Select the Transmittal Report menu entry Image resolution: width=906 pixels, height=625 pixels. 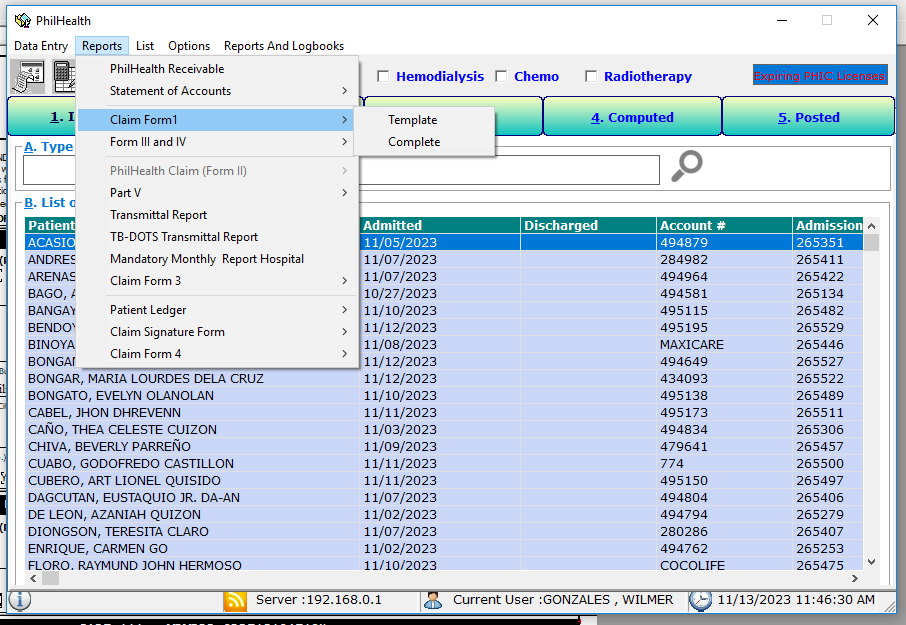point(159,215)
